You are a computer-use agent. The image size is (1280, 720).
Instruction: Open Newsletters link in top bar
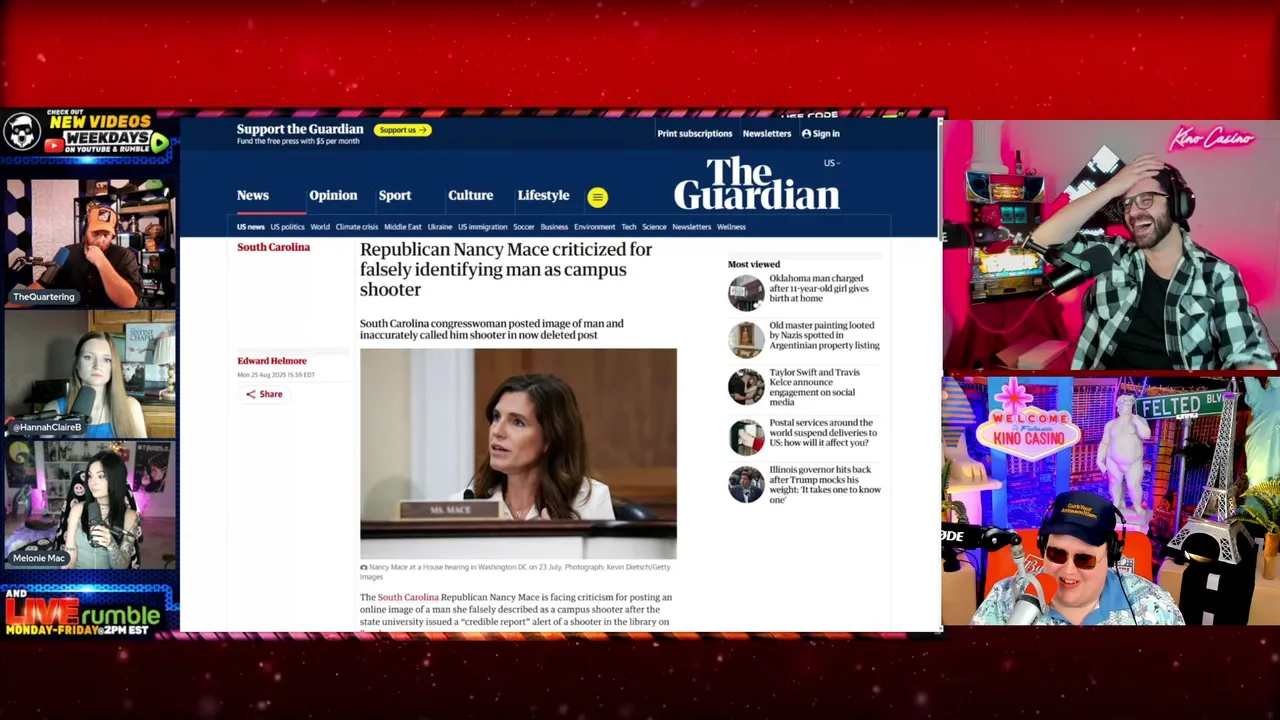tap(767, 133)
